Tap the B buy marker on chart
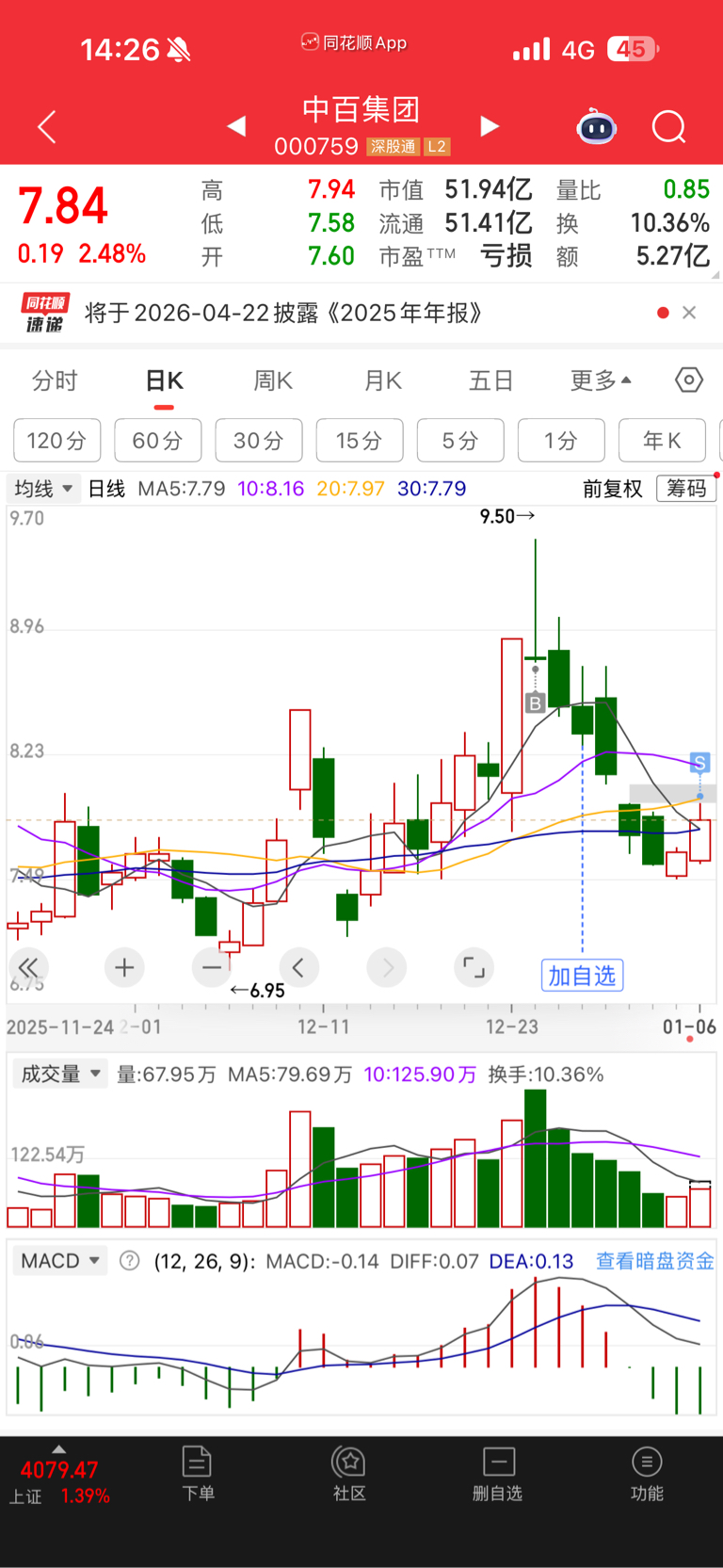Viewport: 723px width, 1568px height. (x=535, y=703)
